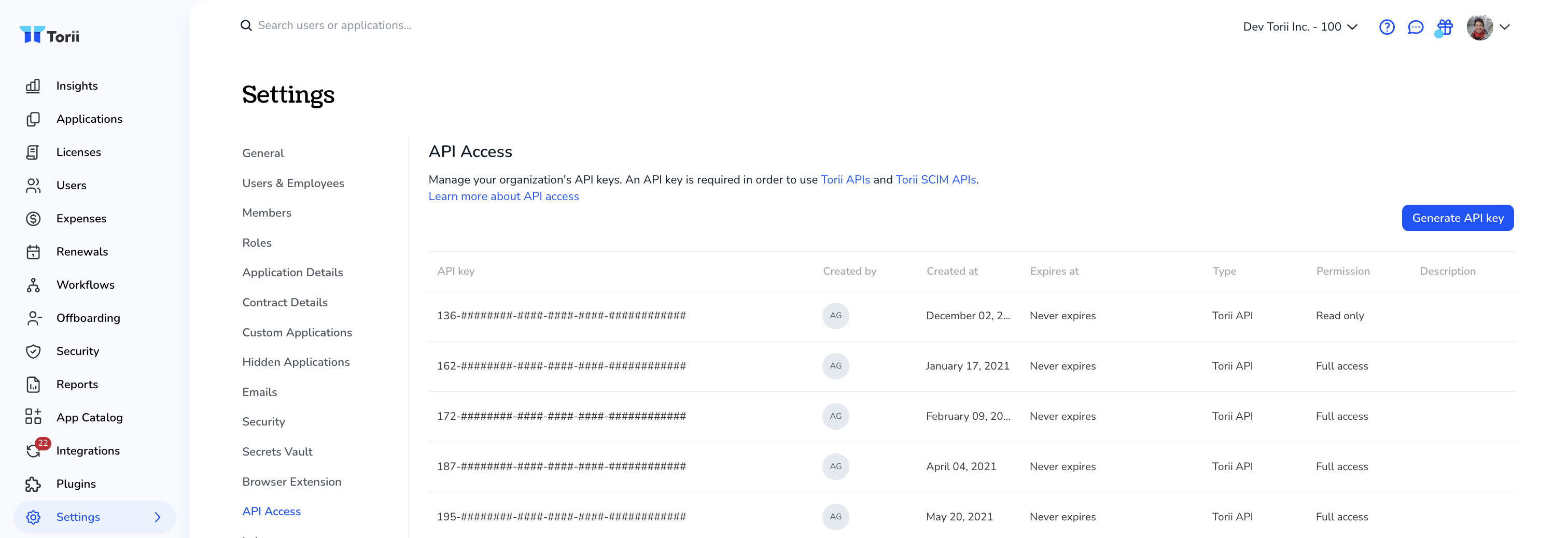
Task: Open the help question mark icon
Action: click(x=1387, y=27)
